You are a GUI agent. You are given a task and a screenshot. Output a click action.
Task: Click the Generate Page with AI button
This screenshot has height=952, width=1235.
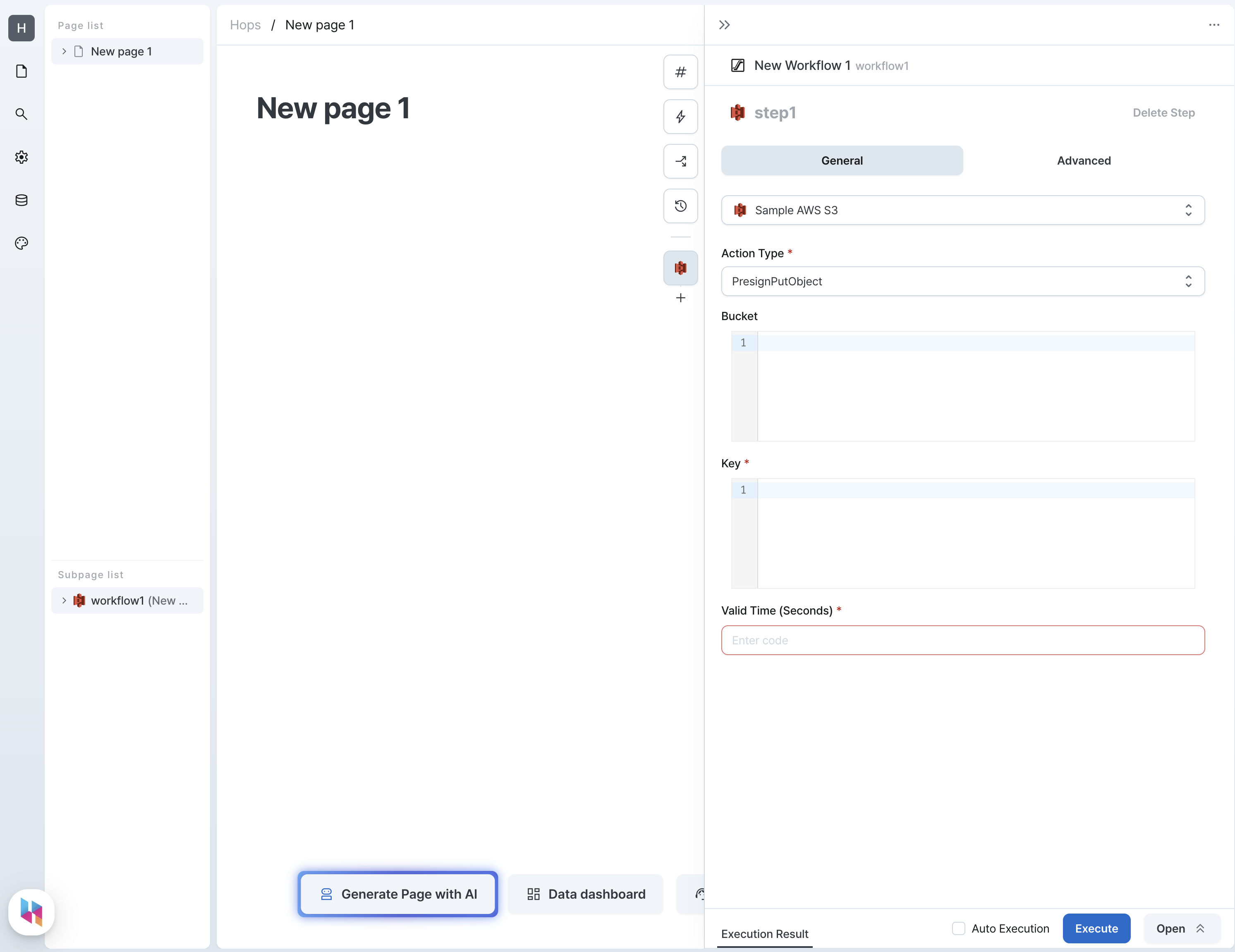click(x=398, y=893)
